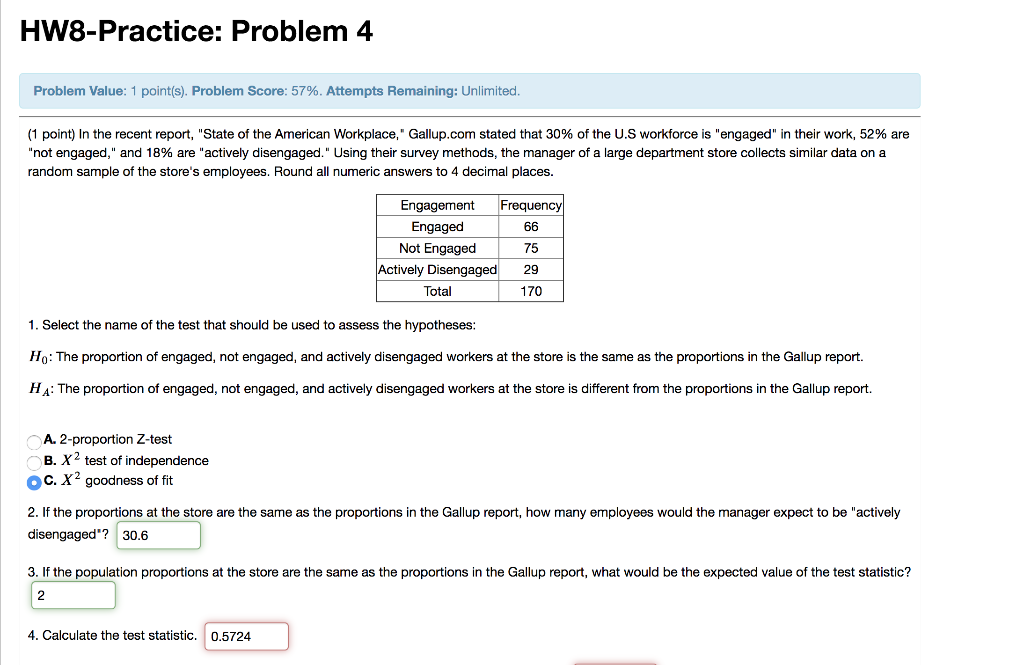Click the Frequency column header
The width and height of the screenshot is (1024, 665).
pos(530,204)
